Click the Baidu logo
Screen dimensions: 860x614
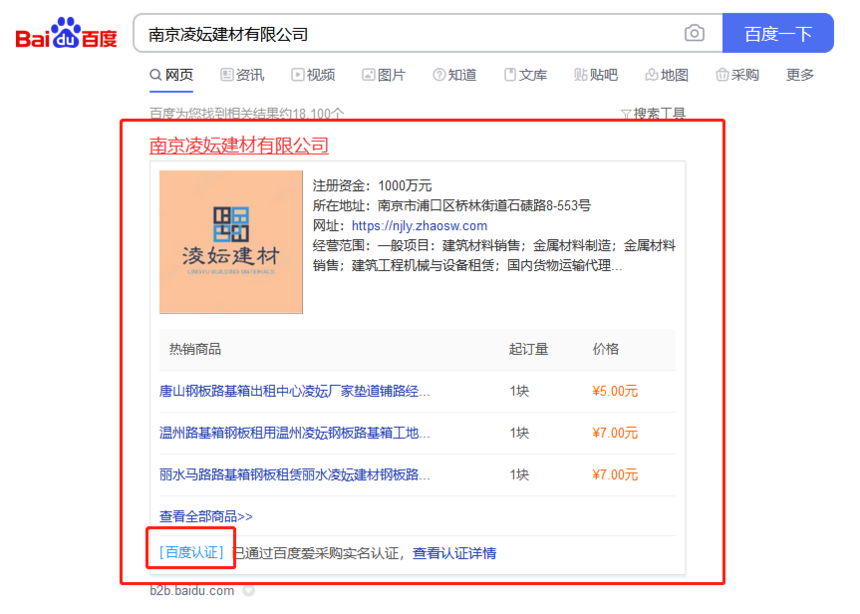[66, 33]
